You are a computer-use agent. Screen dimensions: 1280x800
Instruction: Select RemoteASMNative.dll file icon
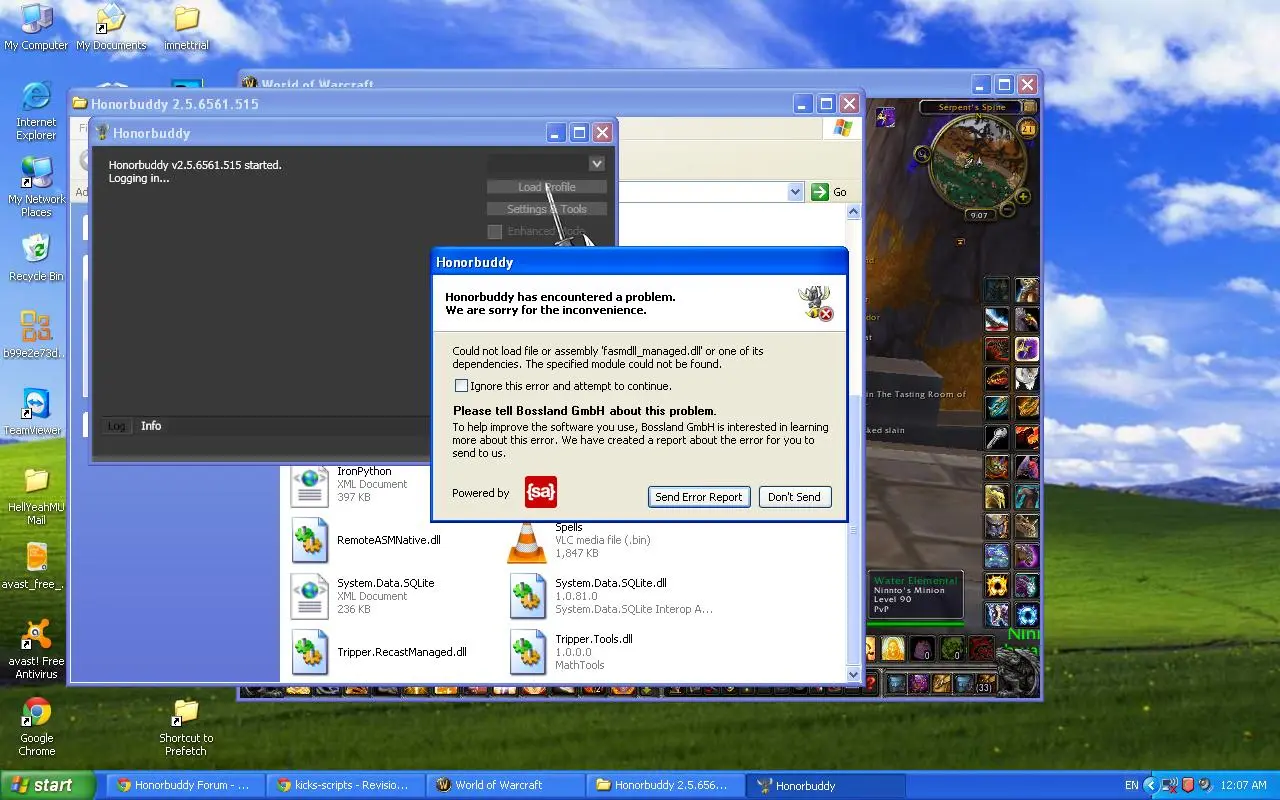[310, 540]
